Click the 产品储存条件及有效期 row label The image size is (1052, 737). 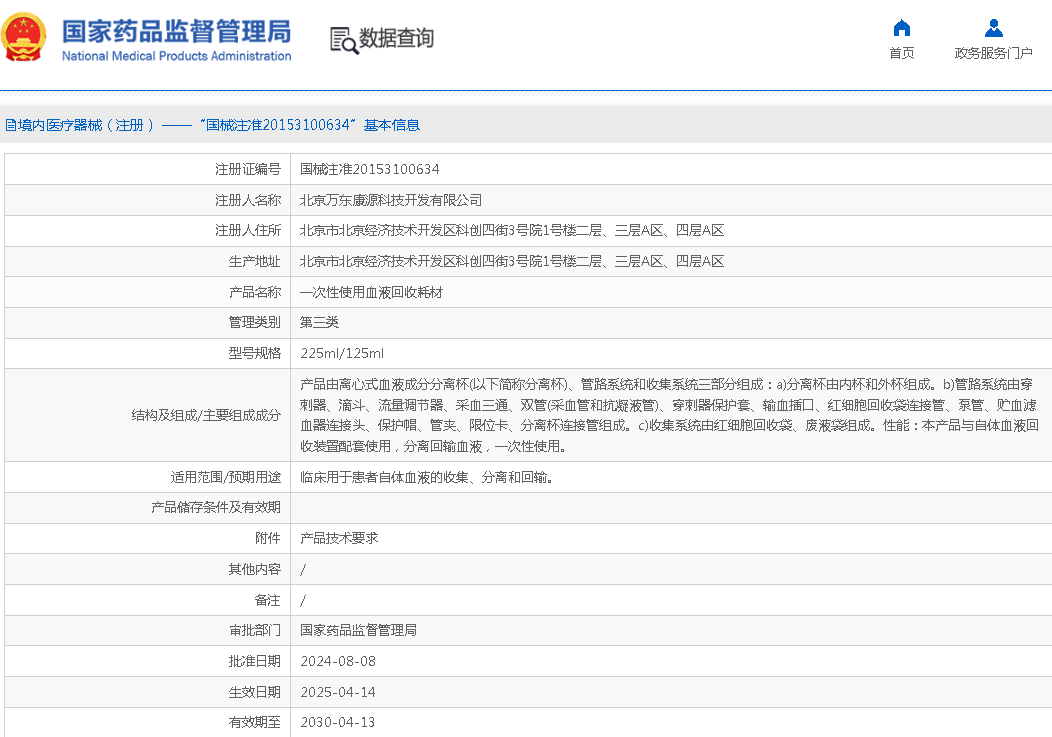(215, 507)
